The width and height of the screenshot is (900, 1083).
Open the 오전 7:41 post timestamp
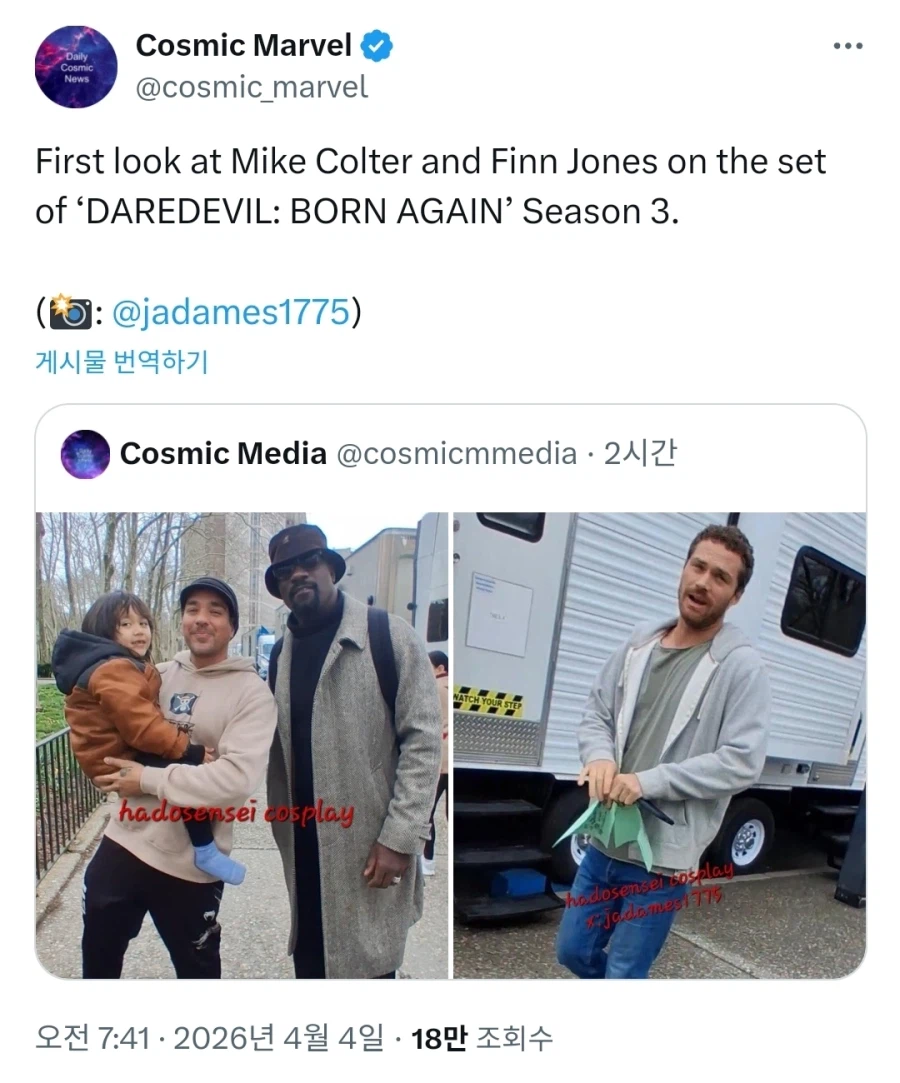coord(92,1037)
